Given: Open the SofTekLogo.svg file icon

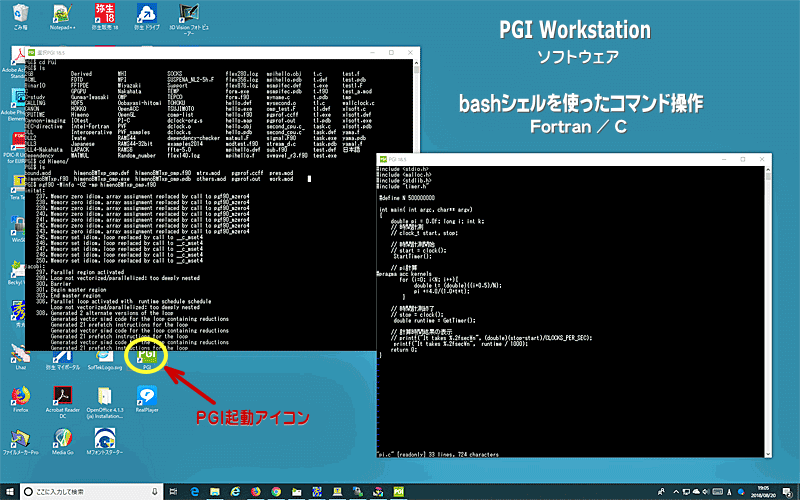Looking at the screenshot, I should tap(105, 361).
